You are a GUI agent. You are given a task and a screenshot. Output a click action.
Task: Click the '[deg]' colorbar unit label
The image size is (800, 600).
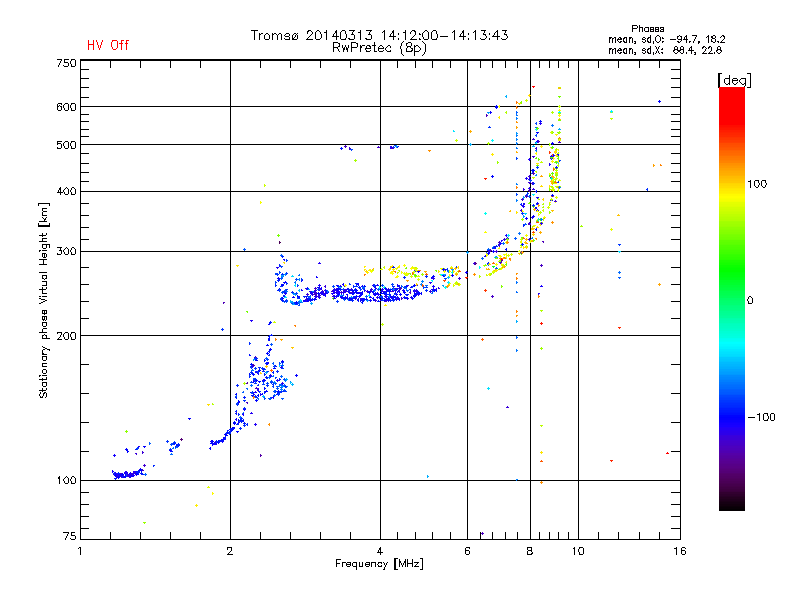coord(734,80)
